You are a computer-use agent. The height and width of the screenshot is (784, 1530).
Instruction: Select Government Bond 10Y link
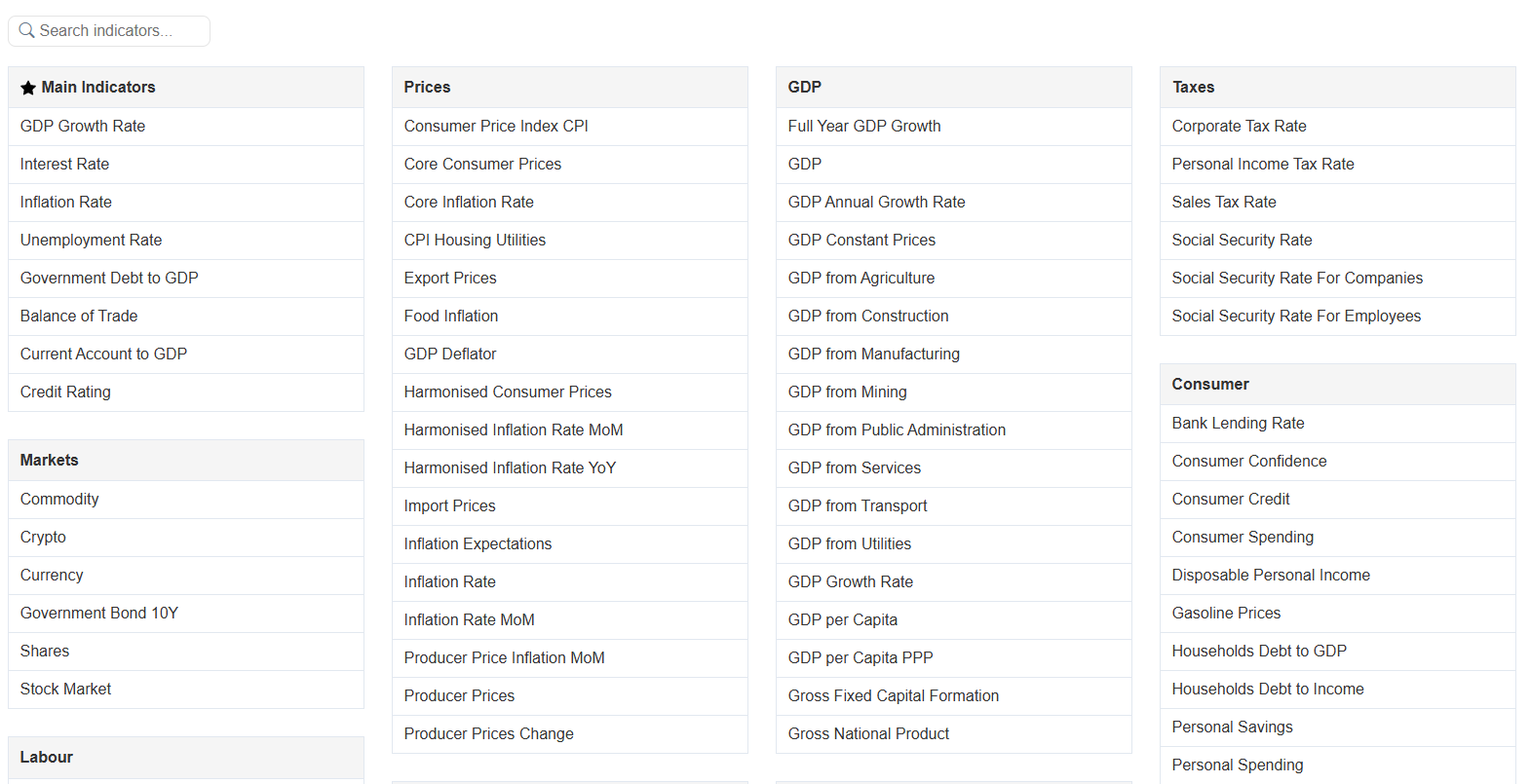tap(99, 613)
